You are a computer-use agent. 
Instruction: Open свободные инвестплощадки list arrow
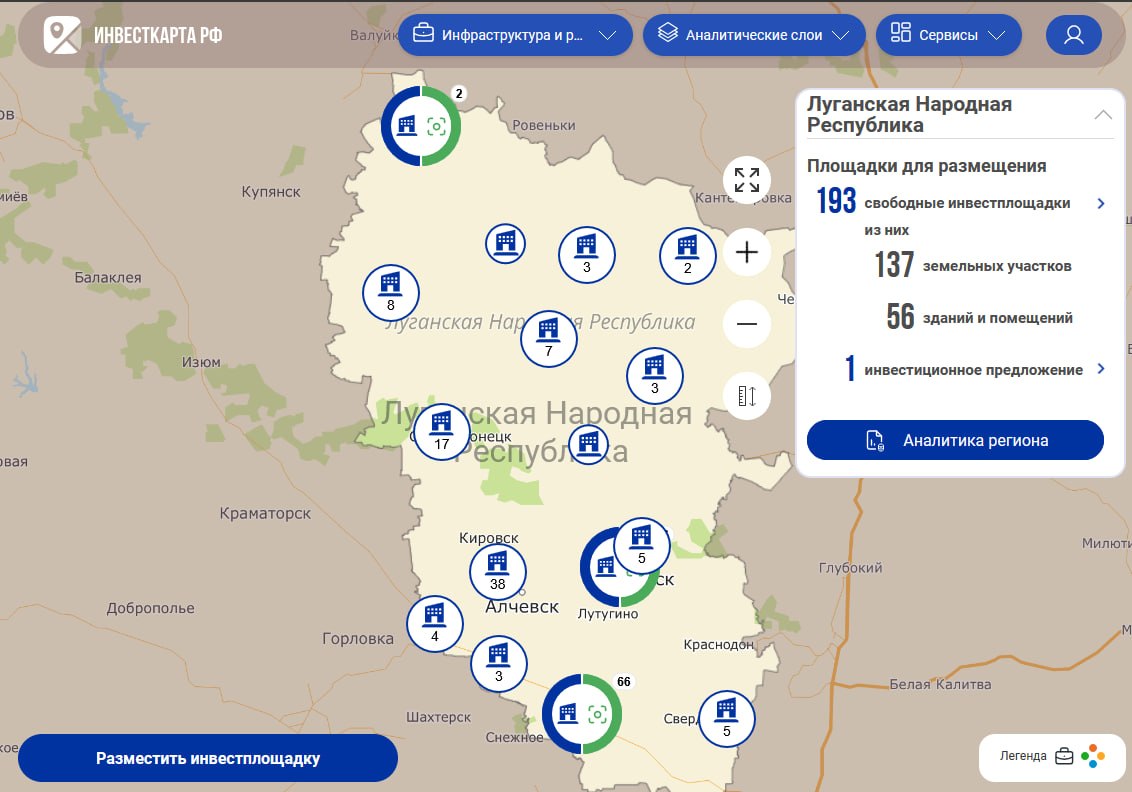coord(1101,203)
